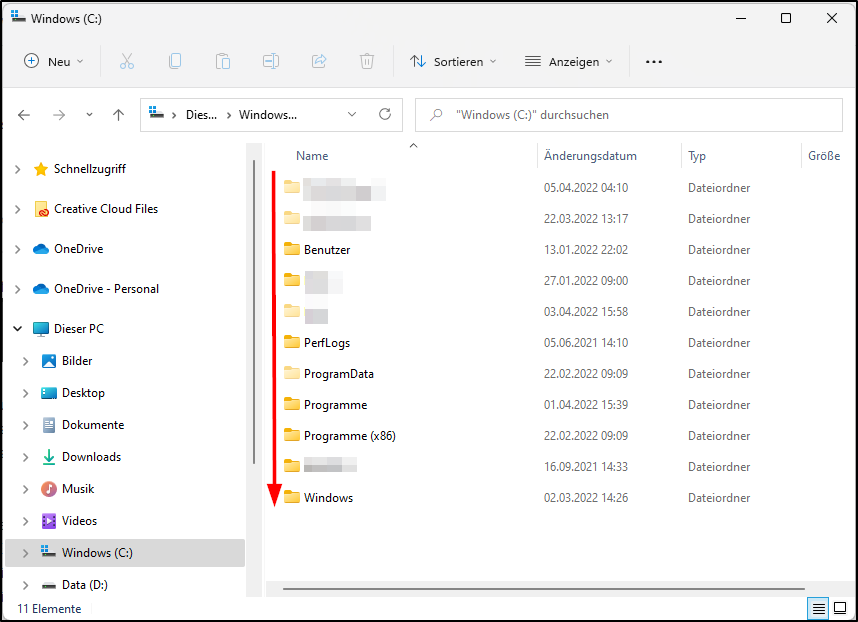Select the PerfLogs folder name
This screenshot has height=622, width=858.
(x=327, y=343)
